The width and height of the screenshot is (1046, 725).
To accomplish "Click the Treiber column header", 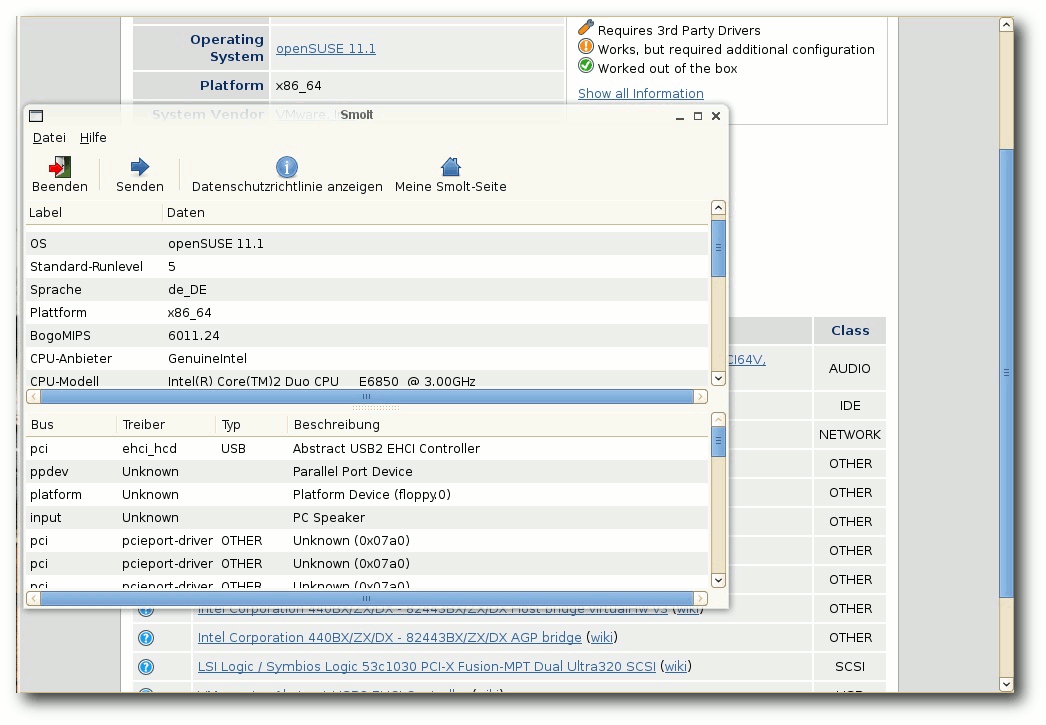I will [167, 425].
